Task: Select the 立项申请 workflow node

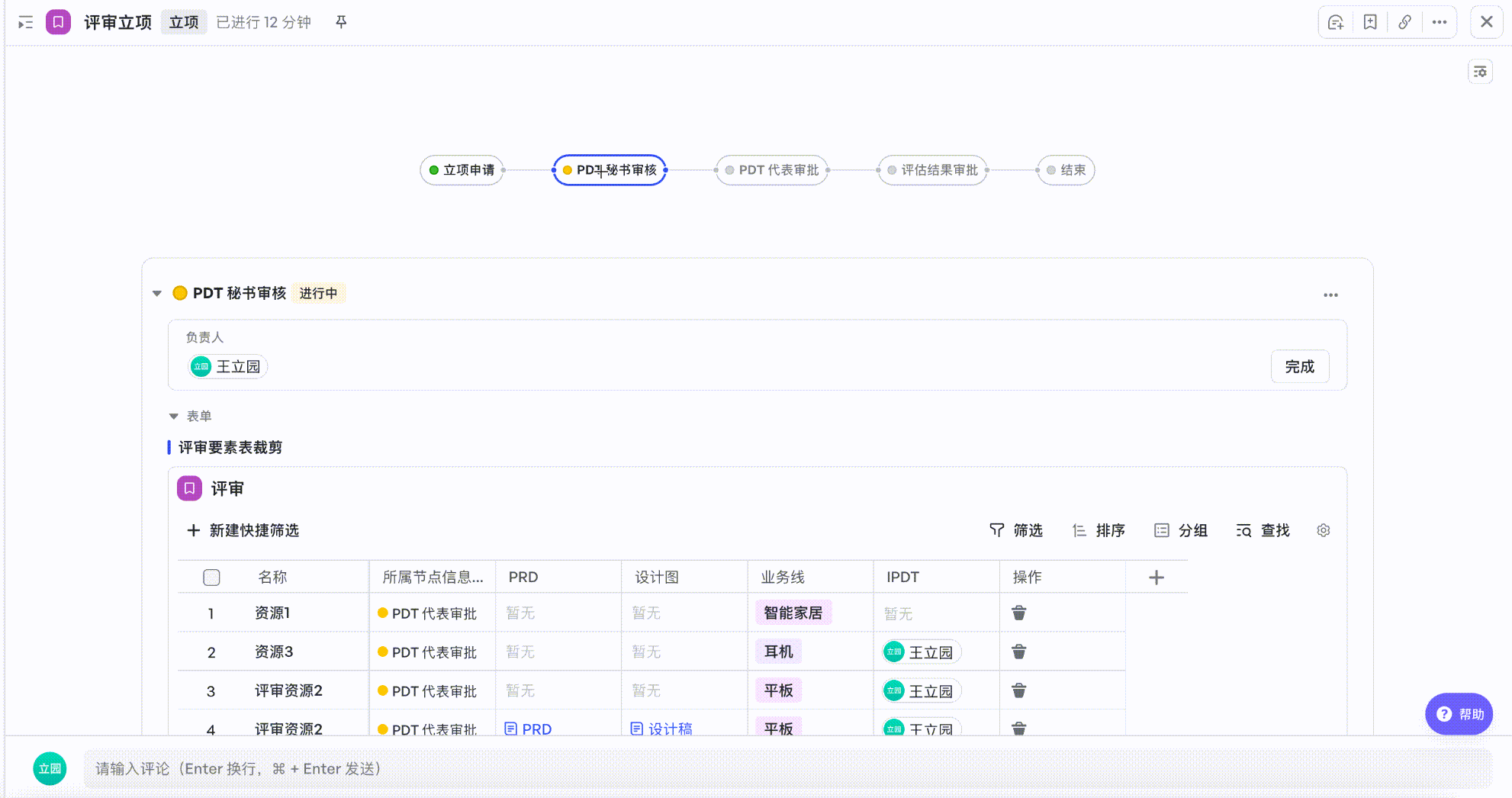Action: tap(462, 170)
